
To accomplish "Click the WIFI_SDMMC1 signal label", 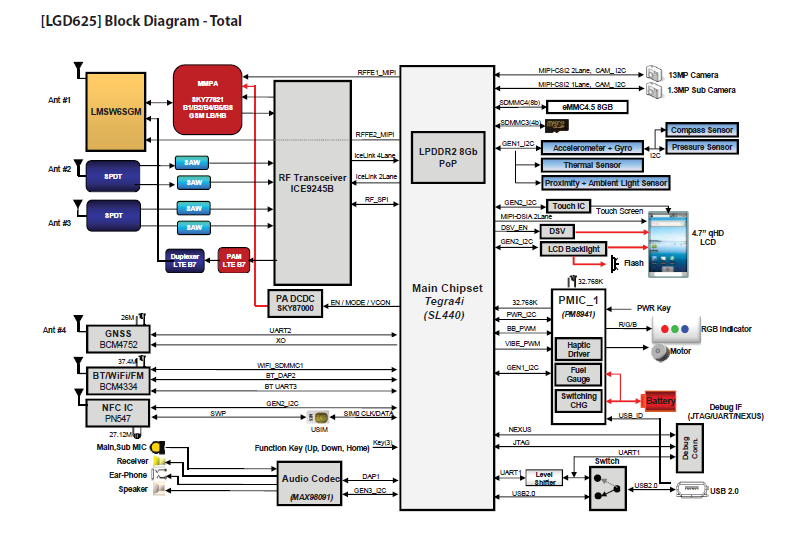I will (280, 365).
